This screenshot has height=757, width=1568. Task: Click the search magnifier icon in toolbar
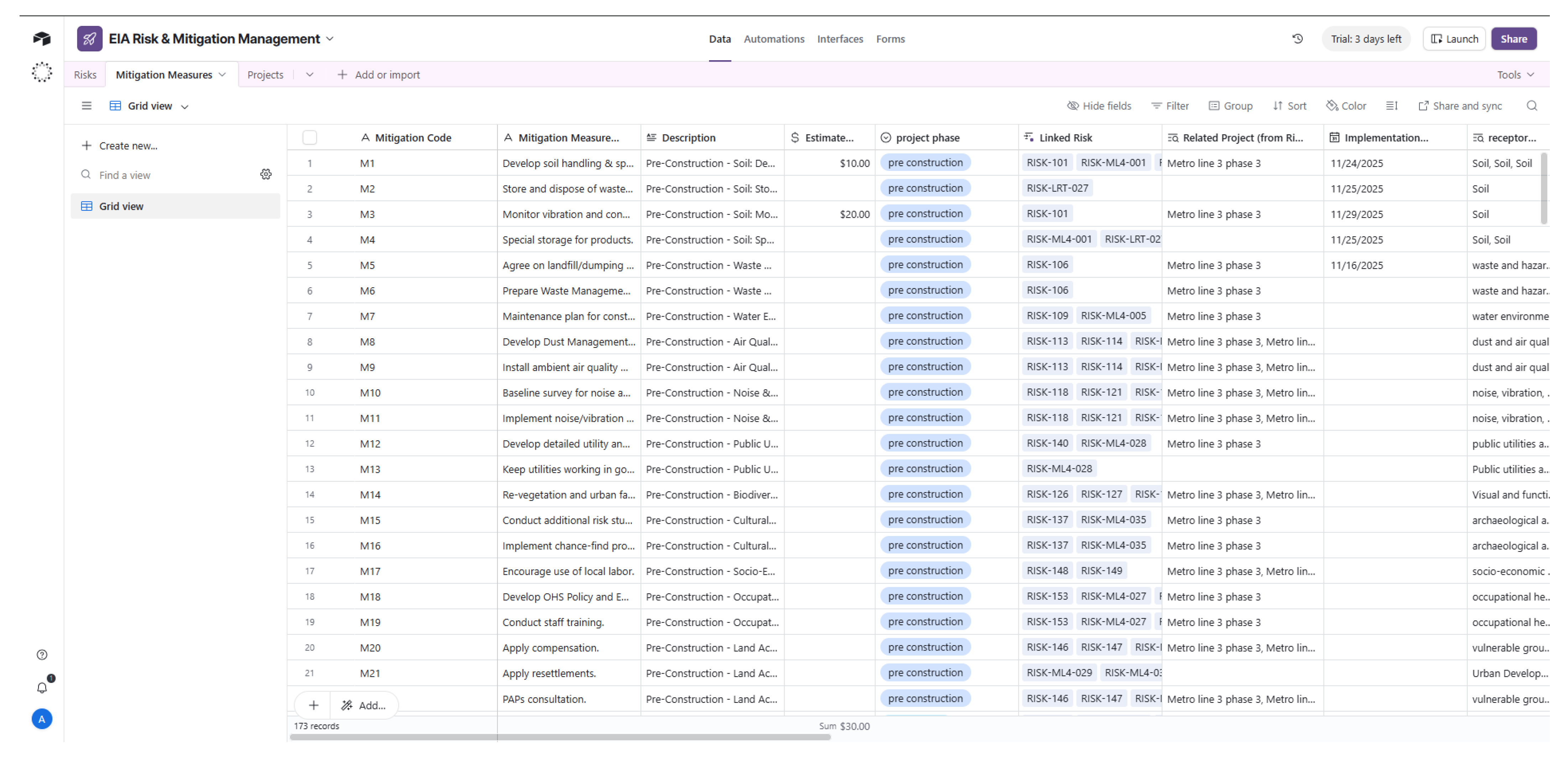pyautogui.click(x=1531, y=106)
